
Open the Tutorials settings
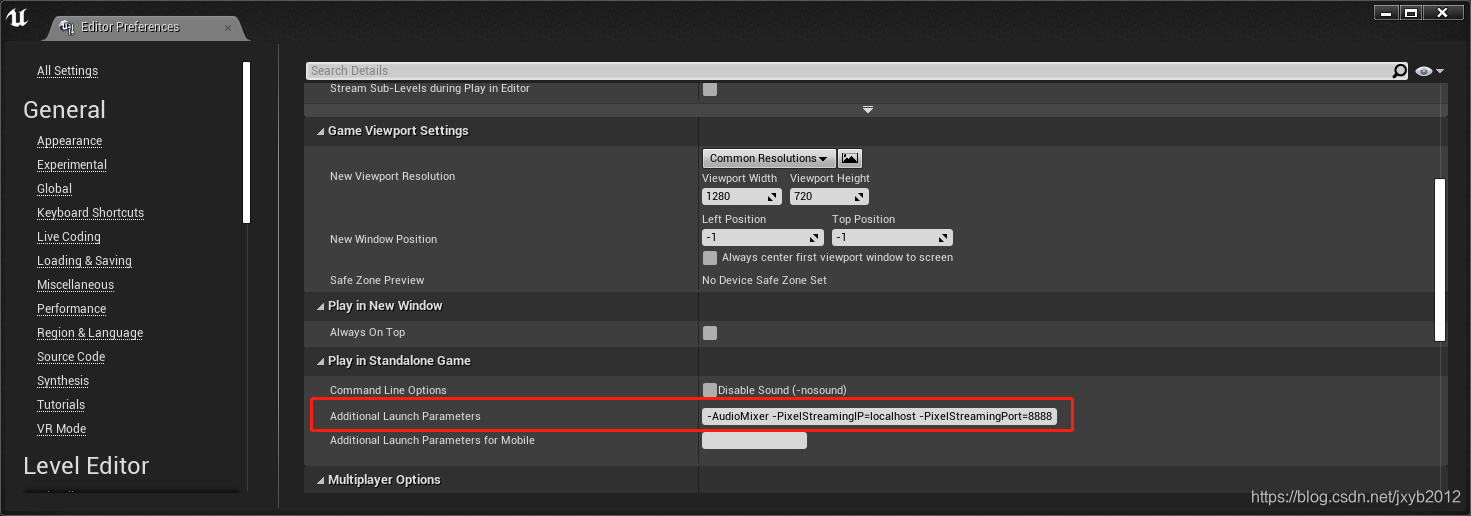point(61,405)
